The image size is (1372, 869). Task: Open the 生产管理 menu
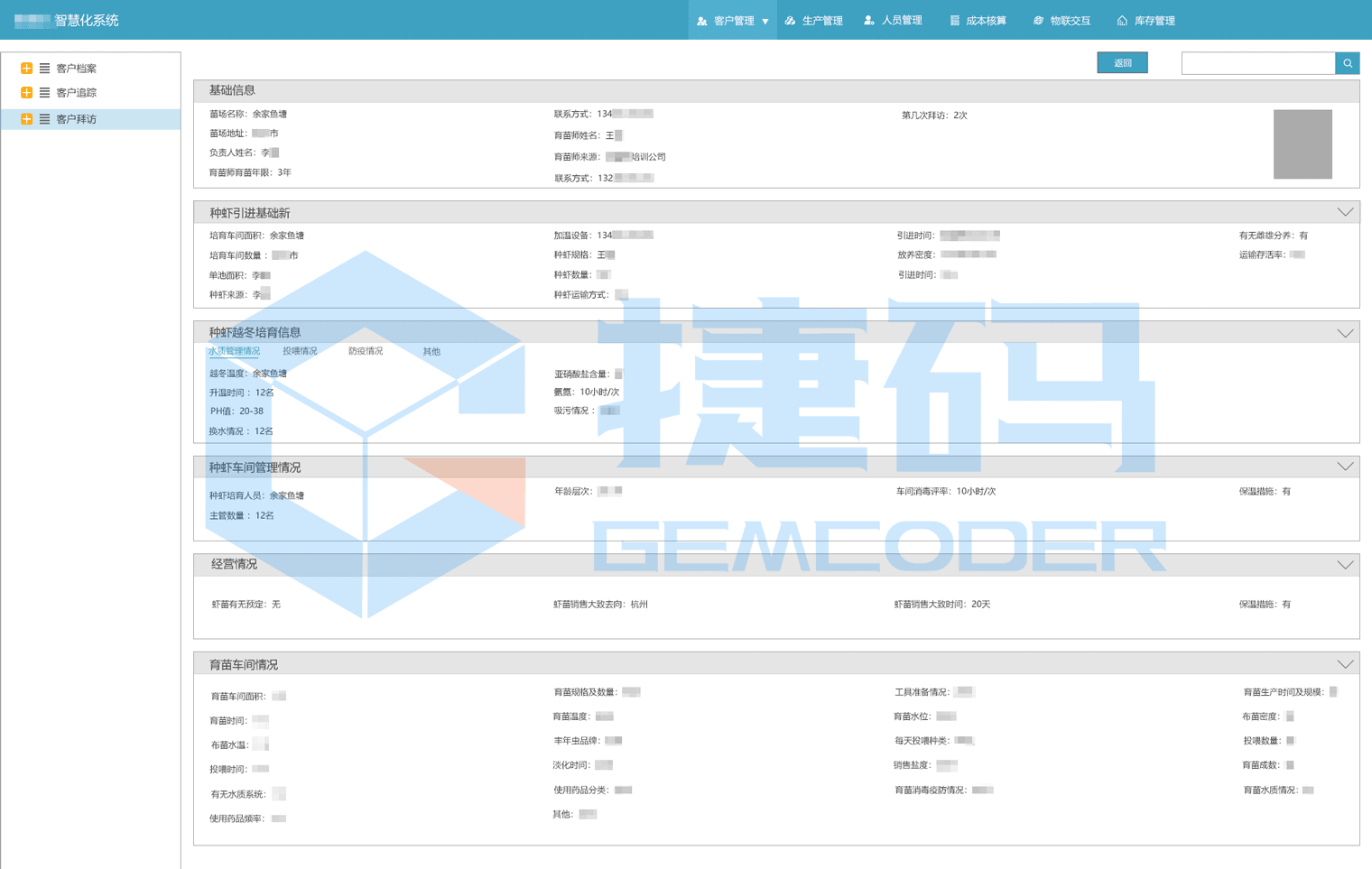click(x=813, y=21)
